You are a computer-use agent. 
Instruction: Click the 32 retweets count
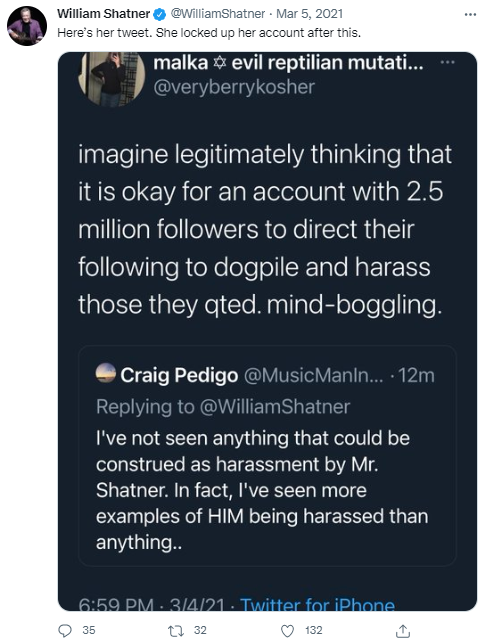point(200,630)
